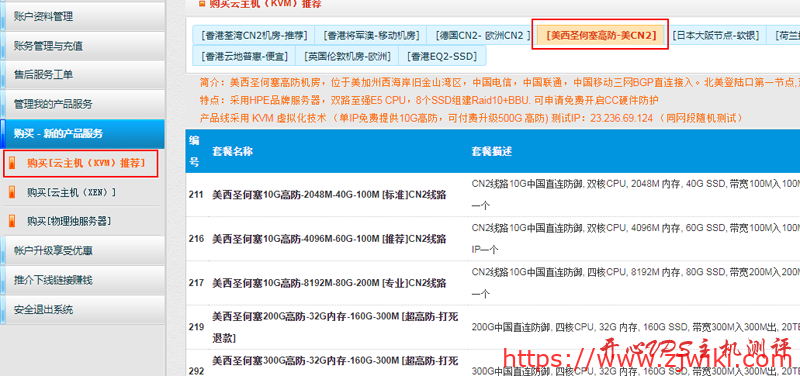Switch to 香港EQ2-SSD tab
Screen dimensions: 800x376
[442, 56]
